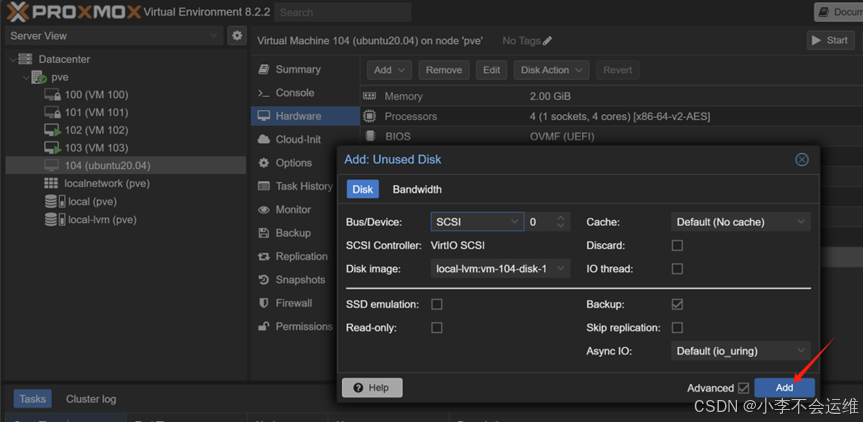Open the Documentation button
Screen dimensions: 863x422
pos(839,12)
